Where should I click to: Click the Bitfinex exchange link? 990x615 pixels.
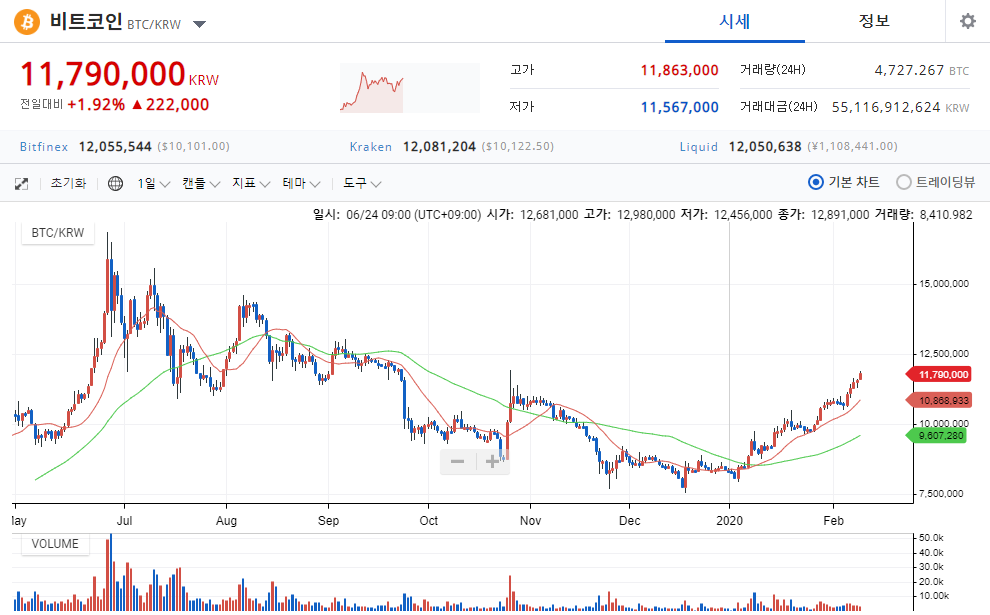(x=44, y=146)
